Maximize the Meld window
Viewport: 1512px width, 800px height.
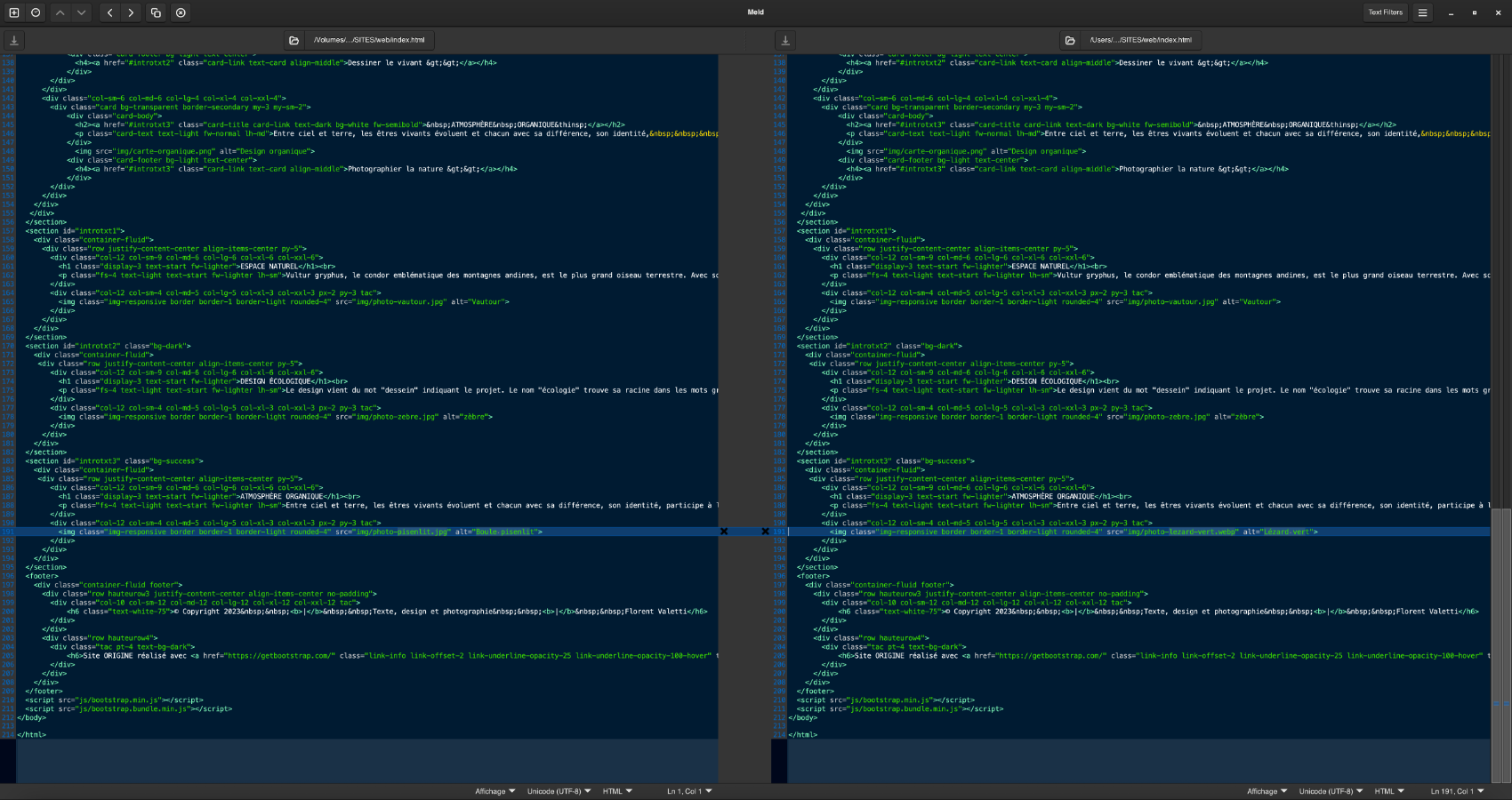[x=1475, y=12]
